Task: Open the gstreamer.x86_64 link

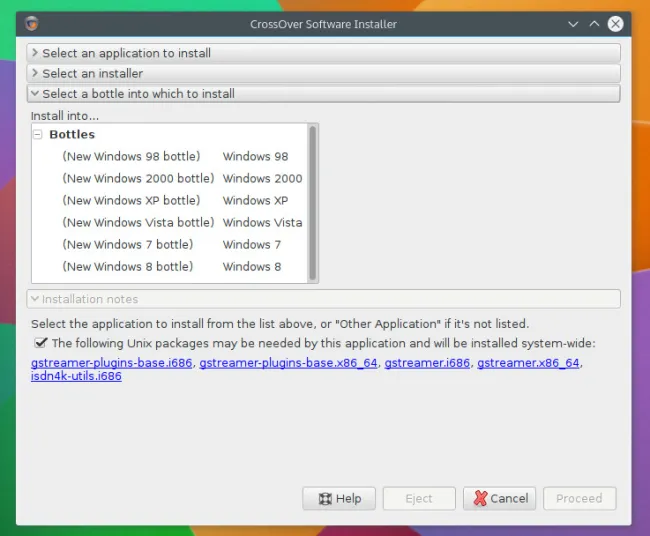Action: click(x=528, y=363)
